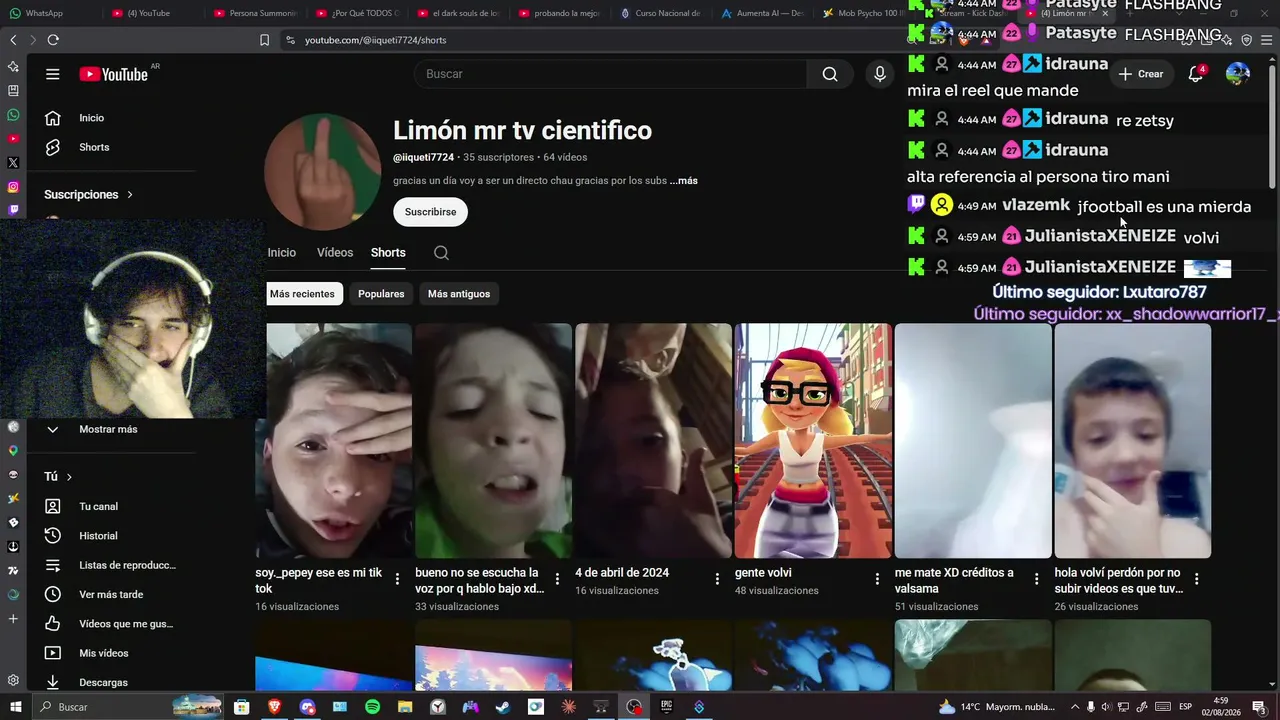Reload the page in the browser
Screen dimensions: 1280x720
[53, 40]
